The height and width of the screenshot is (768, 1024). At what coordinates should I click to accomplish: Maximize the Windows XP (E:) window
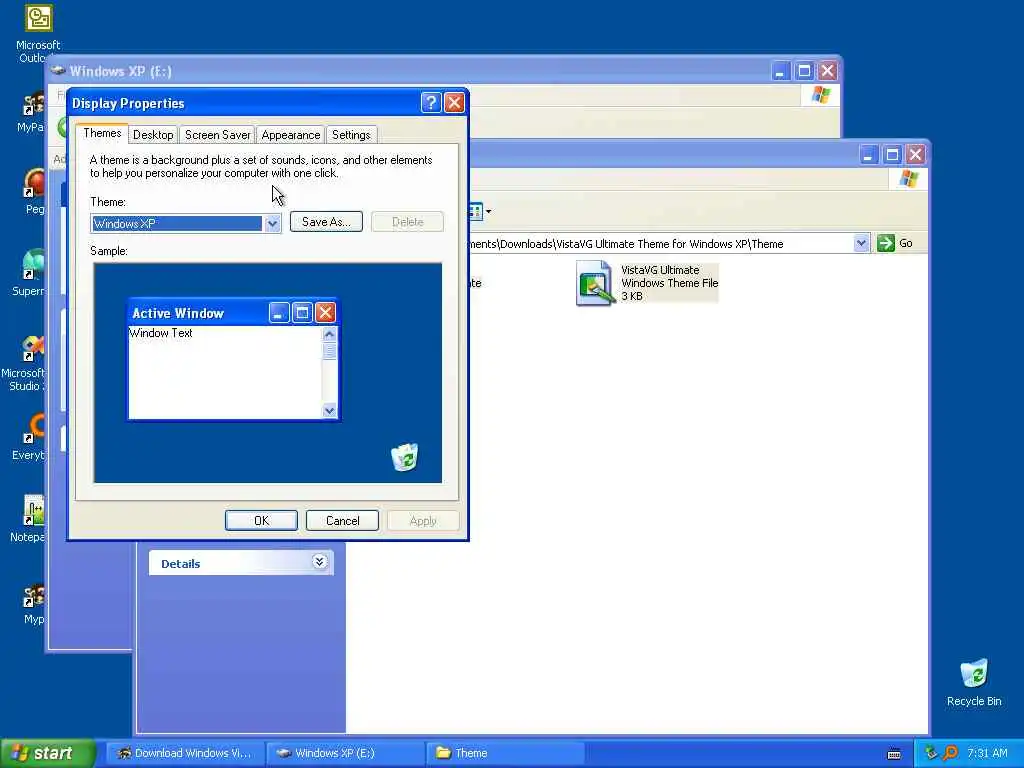pos(804,71)
